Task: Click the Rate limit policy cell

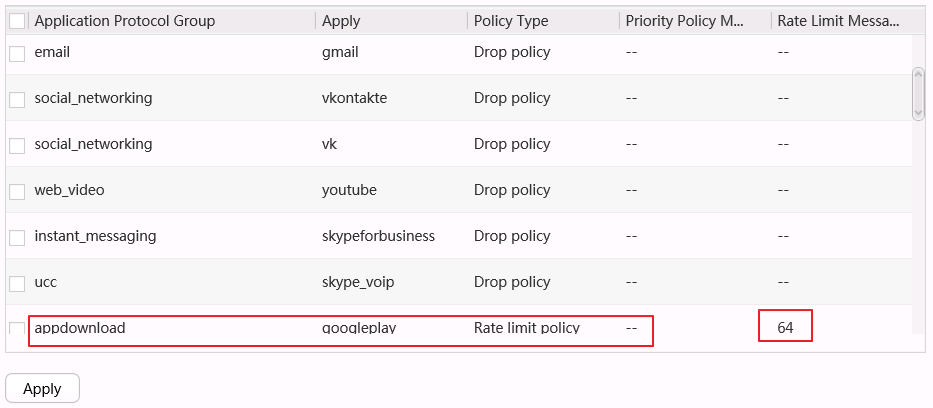Action: (x=526, y=327)
